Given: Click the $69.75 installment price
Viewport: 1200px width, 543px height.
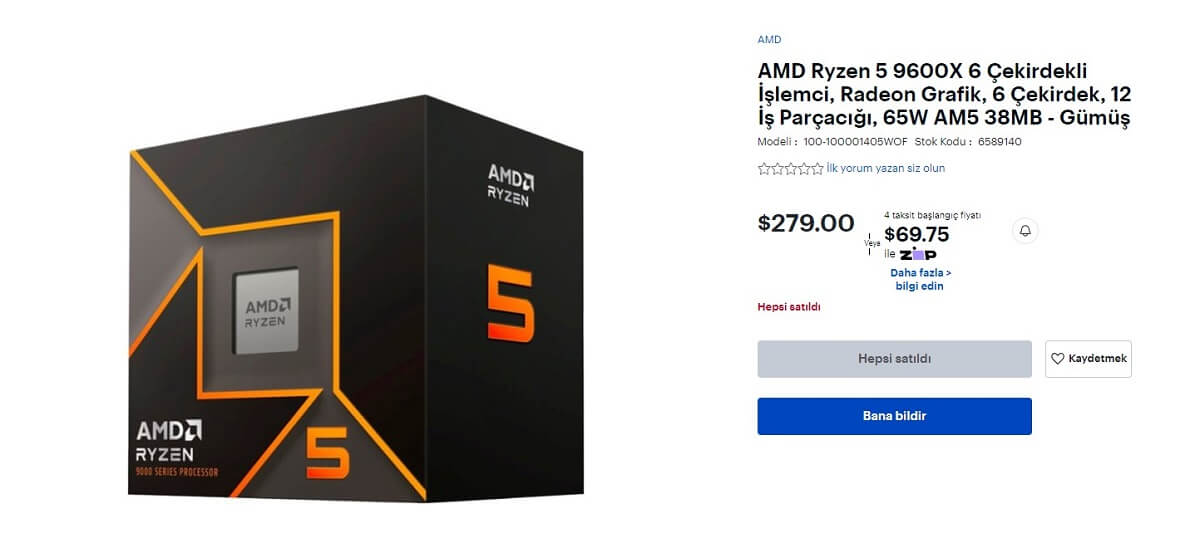Looking at the screenshot, I should [x=916, y=234].
